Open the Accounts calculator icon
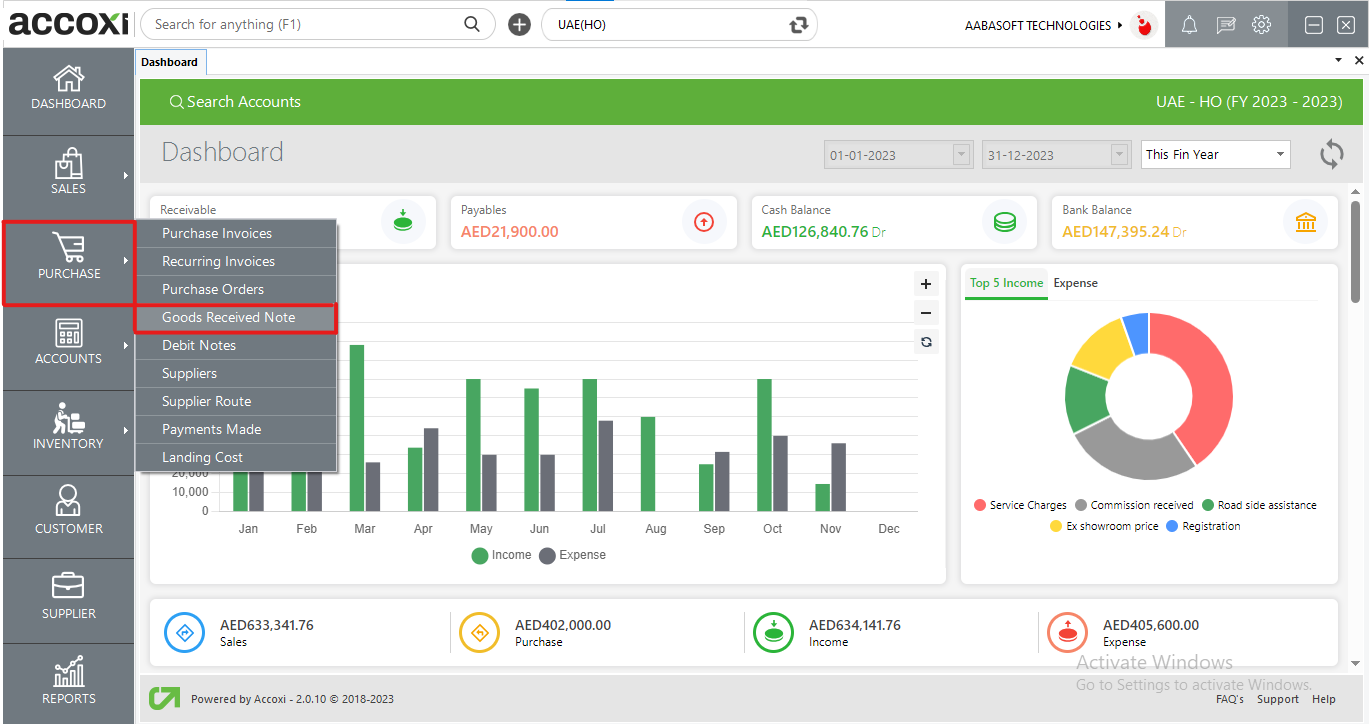The image size is (1369, 724). [x=68, y=333]
